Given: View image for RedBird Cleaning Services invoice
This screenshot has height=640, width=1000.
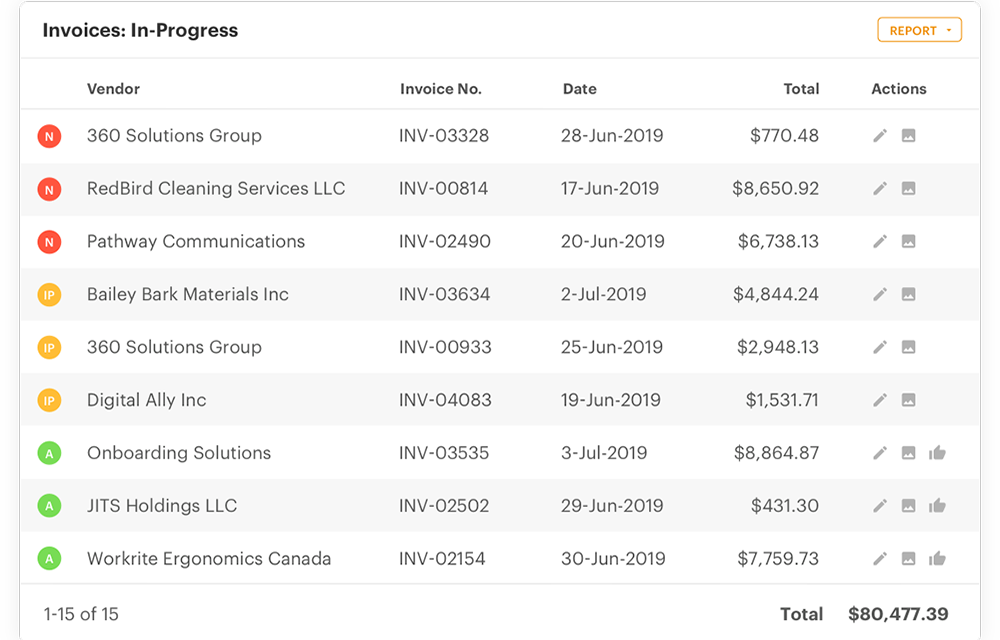Looking at the screenshot, I should pyautogui.click(x=908, y=189).
